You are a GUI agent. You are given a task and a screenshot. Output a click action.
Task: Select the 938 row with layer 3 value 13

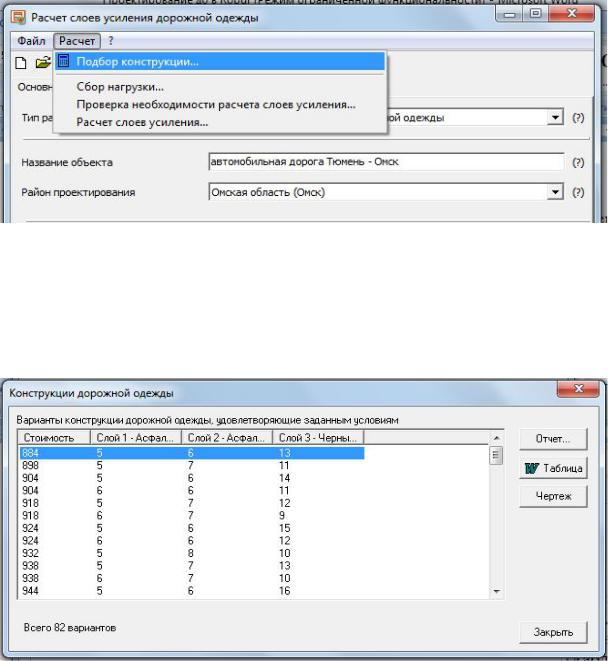coord(192,566)
